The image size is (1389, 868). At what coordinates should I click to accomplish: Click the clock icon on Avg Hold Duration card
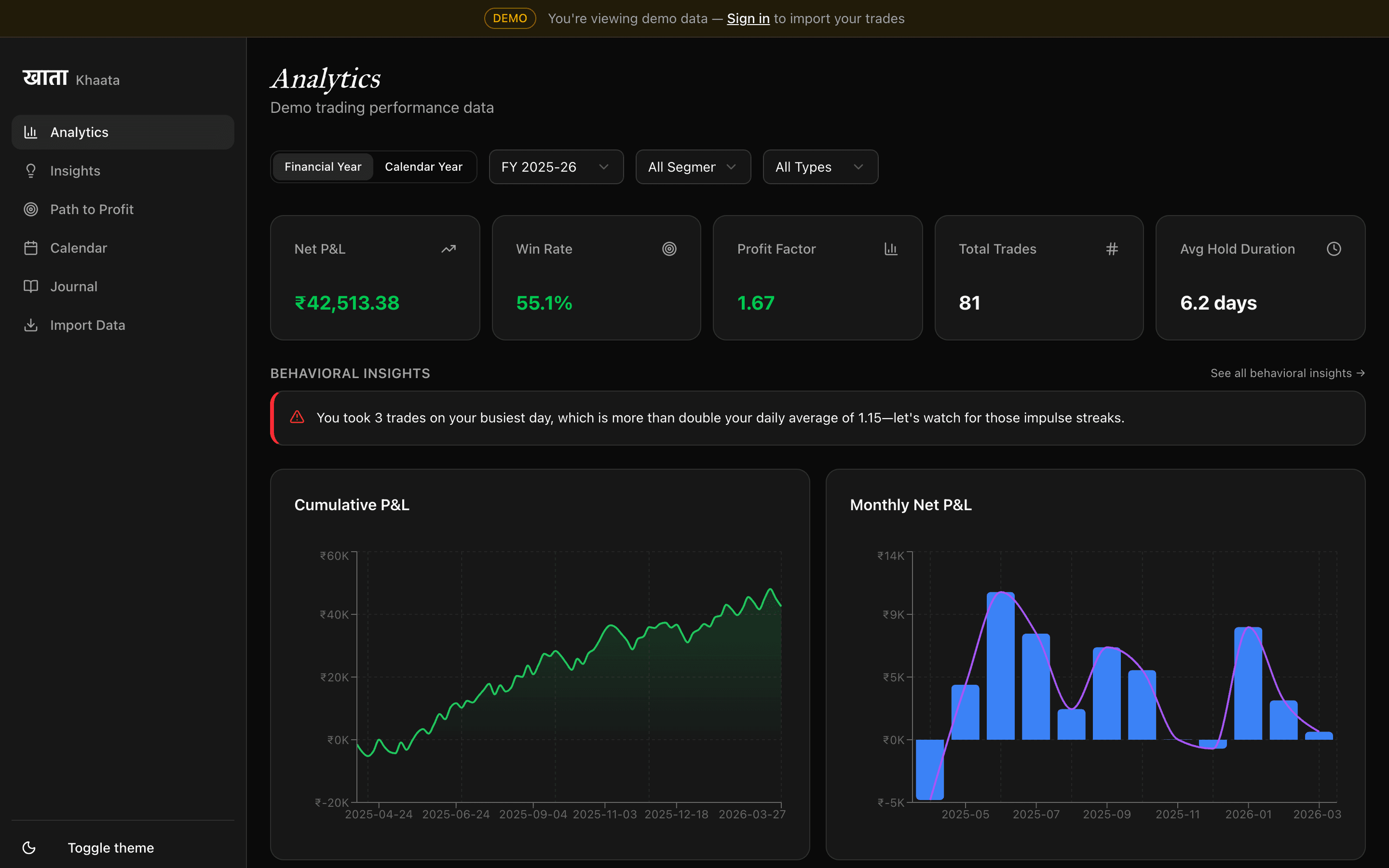coord(1334,248)
